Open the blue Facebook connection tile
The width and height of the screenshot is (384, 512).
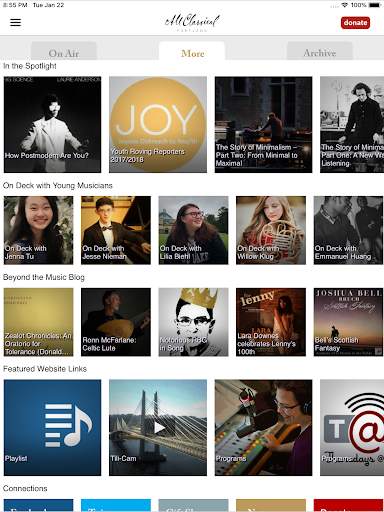(x=38, y=505)
